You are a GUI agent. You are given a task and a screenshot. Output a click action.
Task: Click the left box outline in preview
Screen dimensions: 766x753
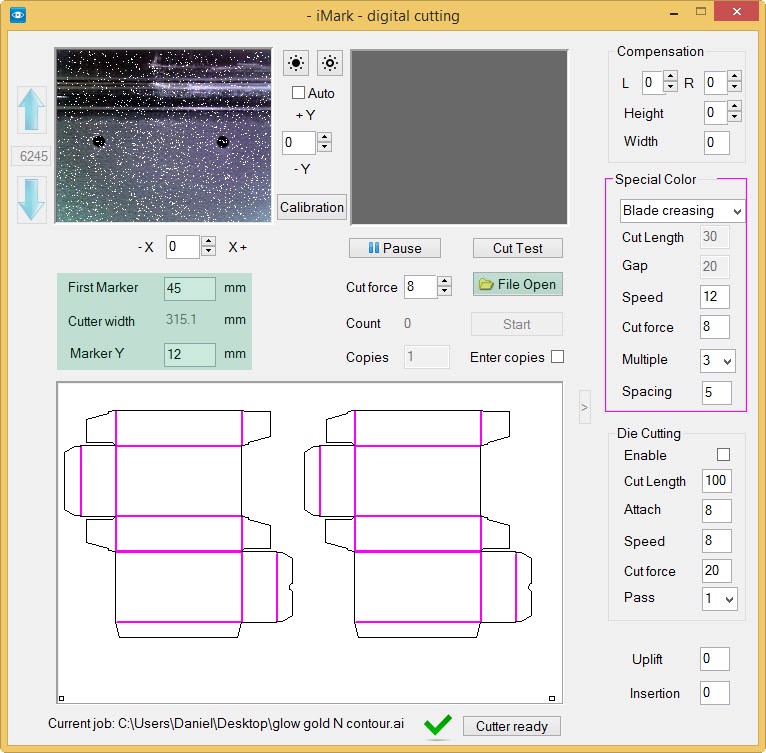178,524
